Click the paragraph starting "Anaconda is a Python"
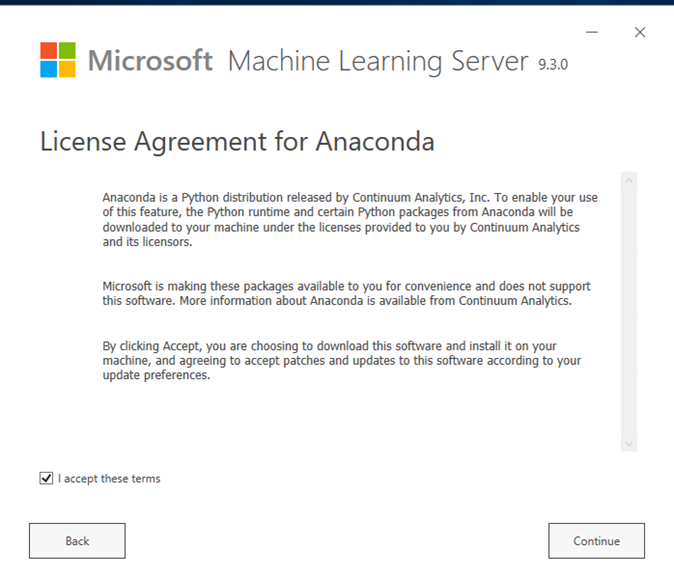This screenshot has width=674, height=577. tap(350, 219)
